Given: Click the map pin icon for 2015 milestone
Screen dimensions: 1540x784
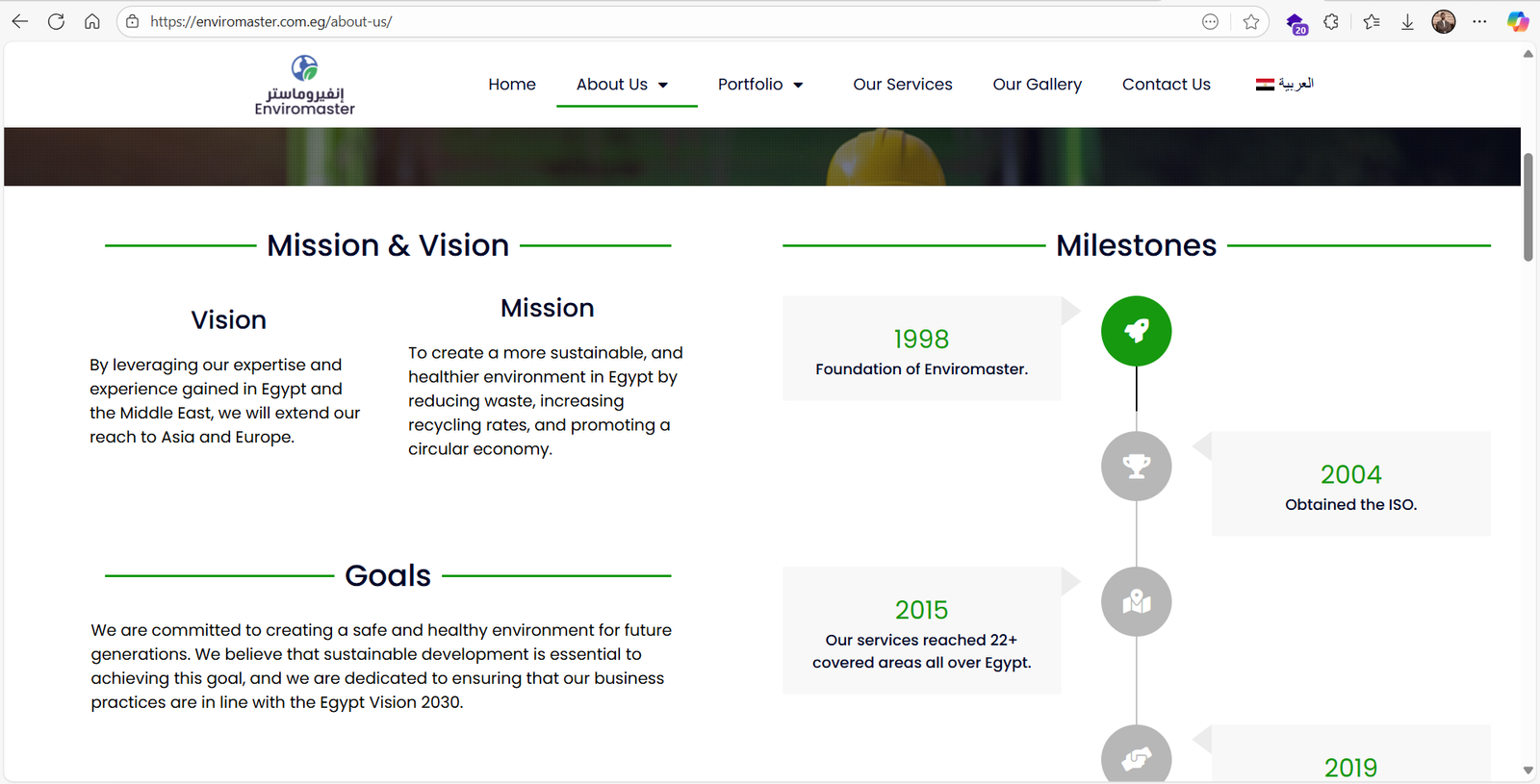Looking at the screenshot, I should (x=1136, y=602).
